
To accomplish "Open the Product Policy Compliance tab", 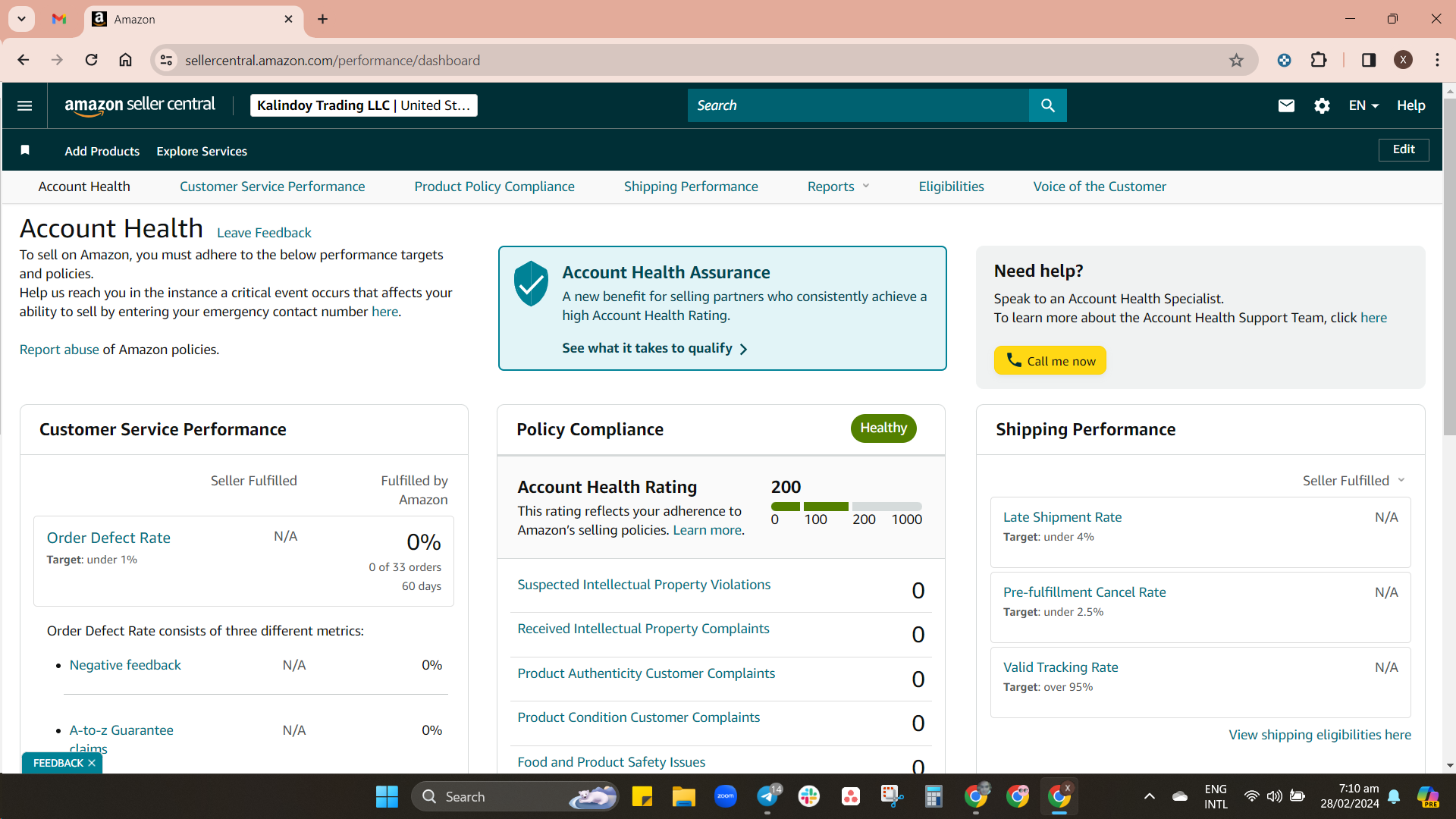I will 494,187.
